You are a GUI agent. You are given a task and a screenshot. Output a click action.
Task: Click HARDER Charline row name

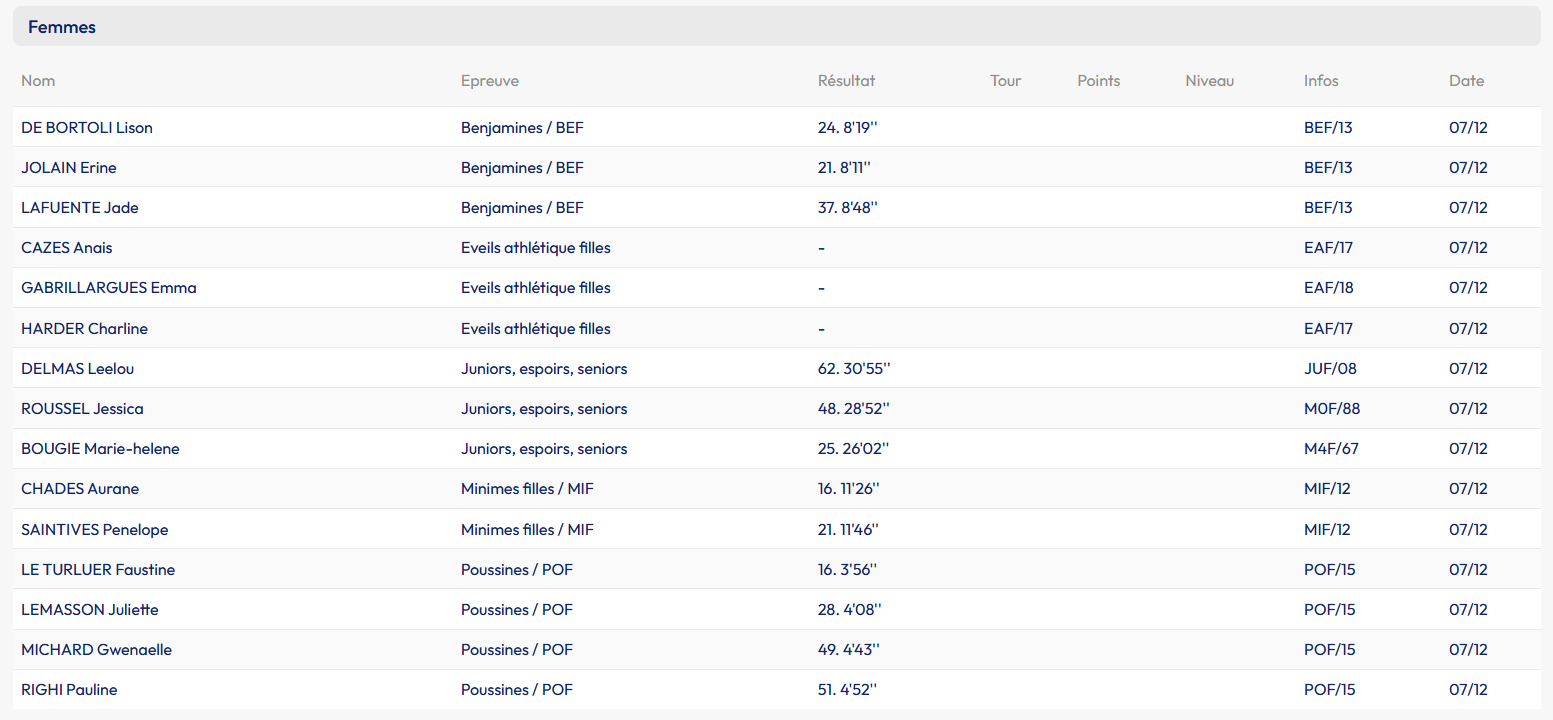85,328
